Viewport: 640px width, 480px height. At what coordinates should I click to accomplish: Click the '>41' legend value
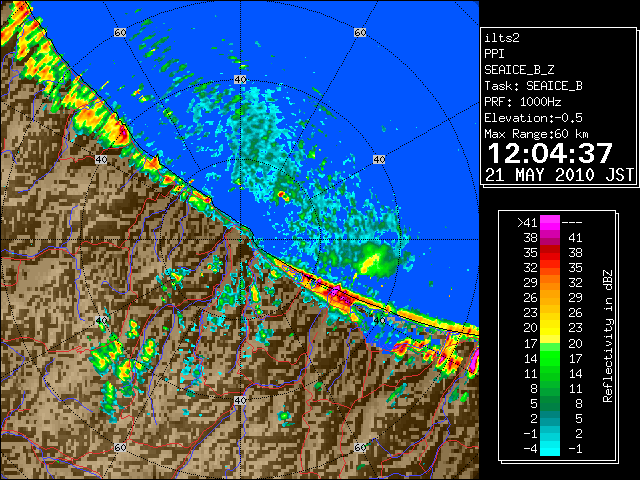[527, 223]
